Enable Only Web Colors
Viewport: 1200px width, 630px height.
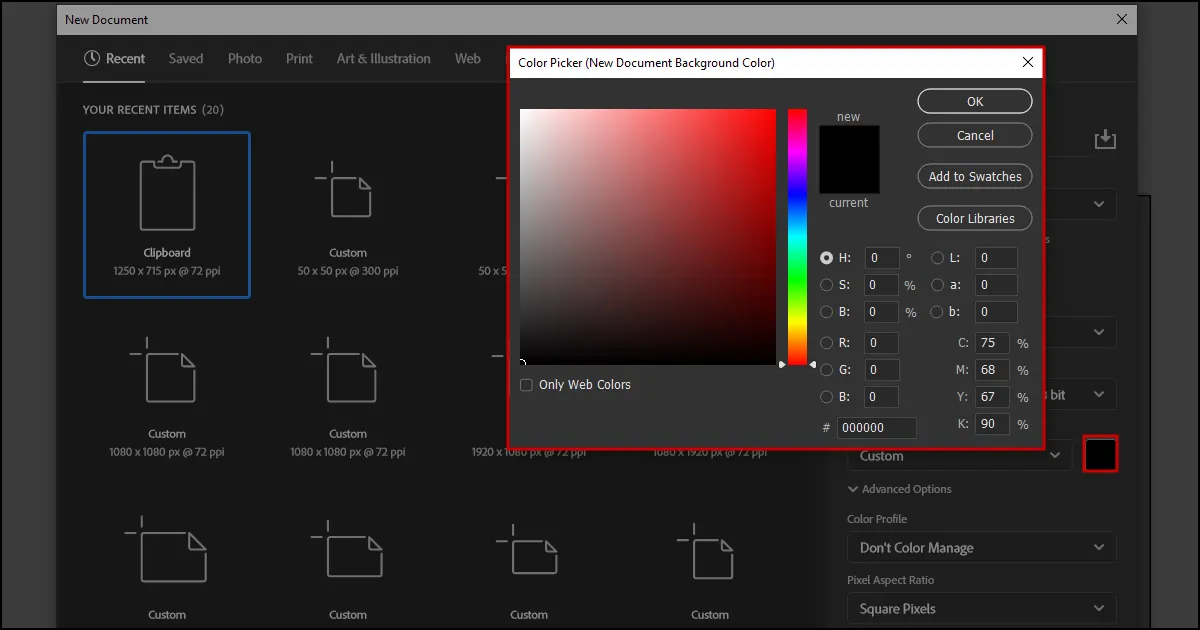pos(526,384)
